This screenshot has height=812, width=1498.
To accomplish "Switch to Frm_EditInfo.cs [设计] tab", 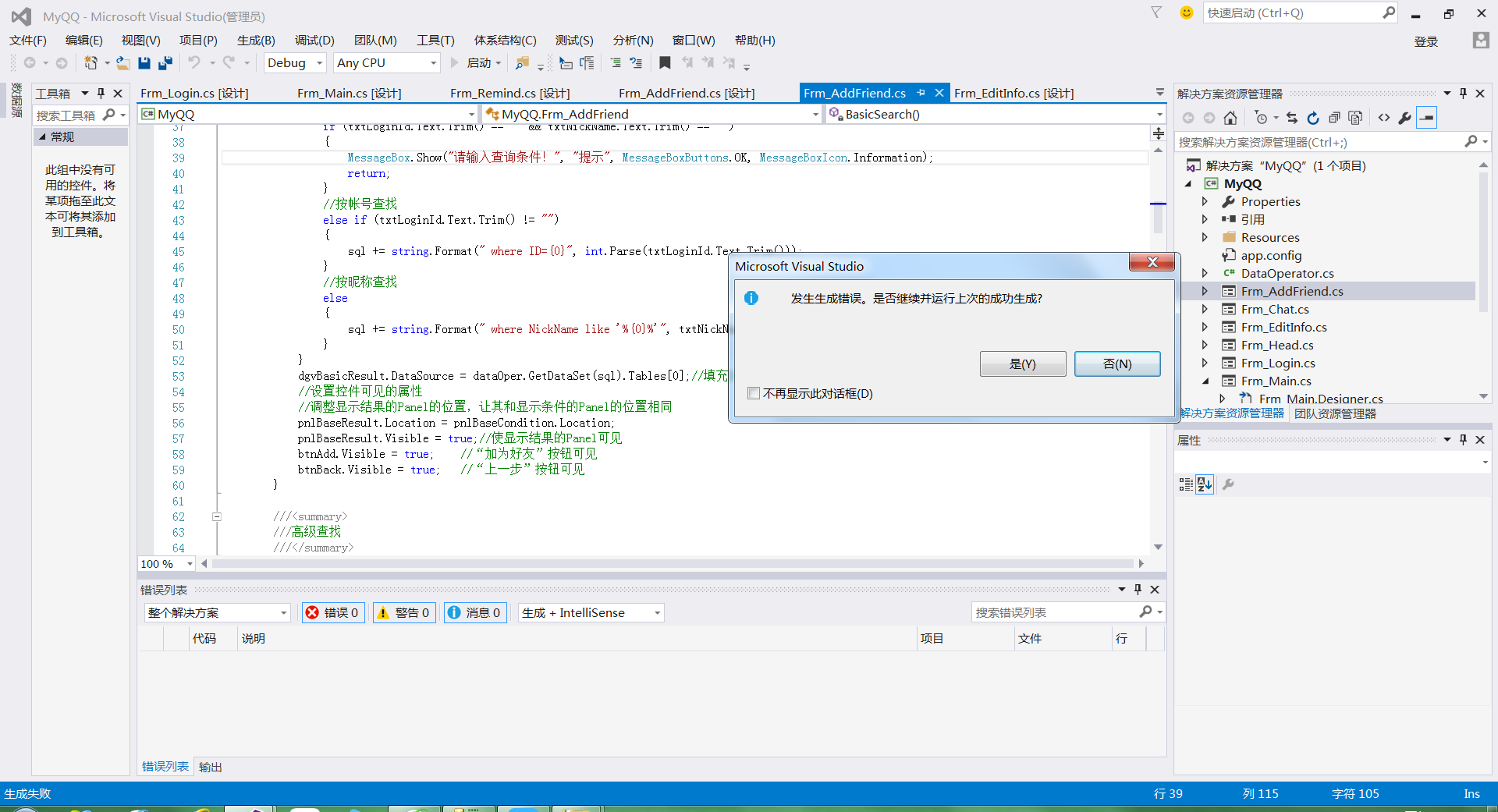I will tap(1013, 93).
